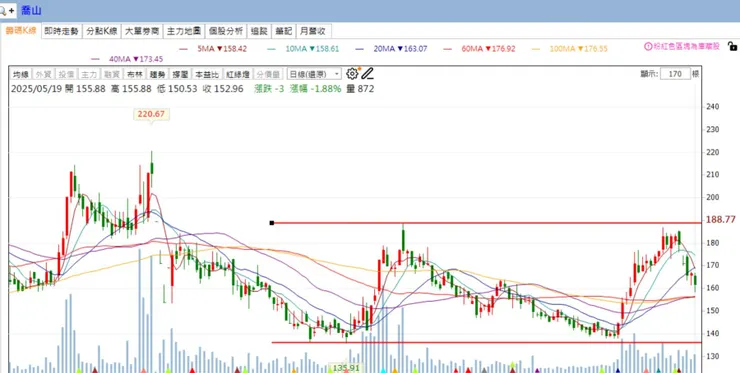Click the 135.91 low price label
Image resolution: width=740 pixels, height=373 pixels.
[x=346, y=367]
